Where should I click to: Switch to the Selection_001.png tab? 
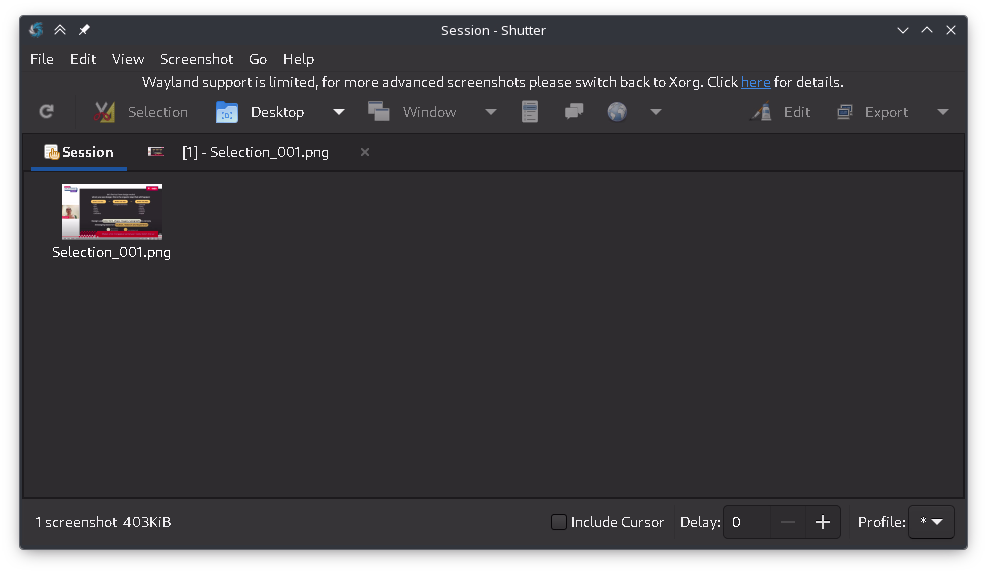[254, 152]
